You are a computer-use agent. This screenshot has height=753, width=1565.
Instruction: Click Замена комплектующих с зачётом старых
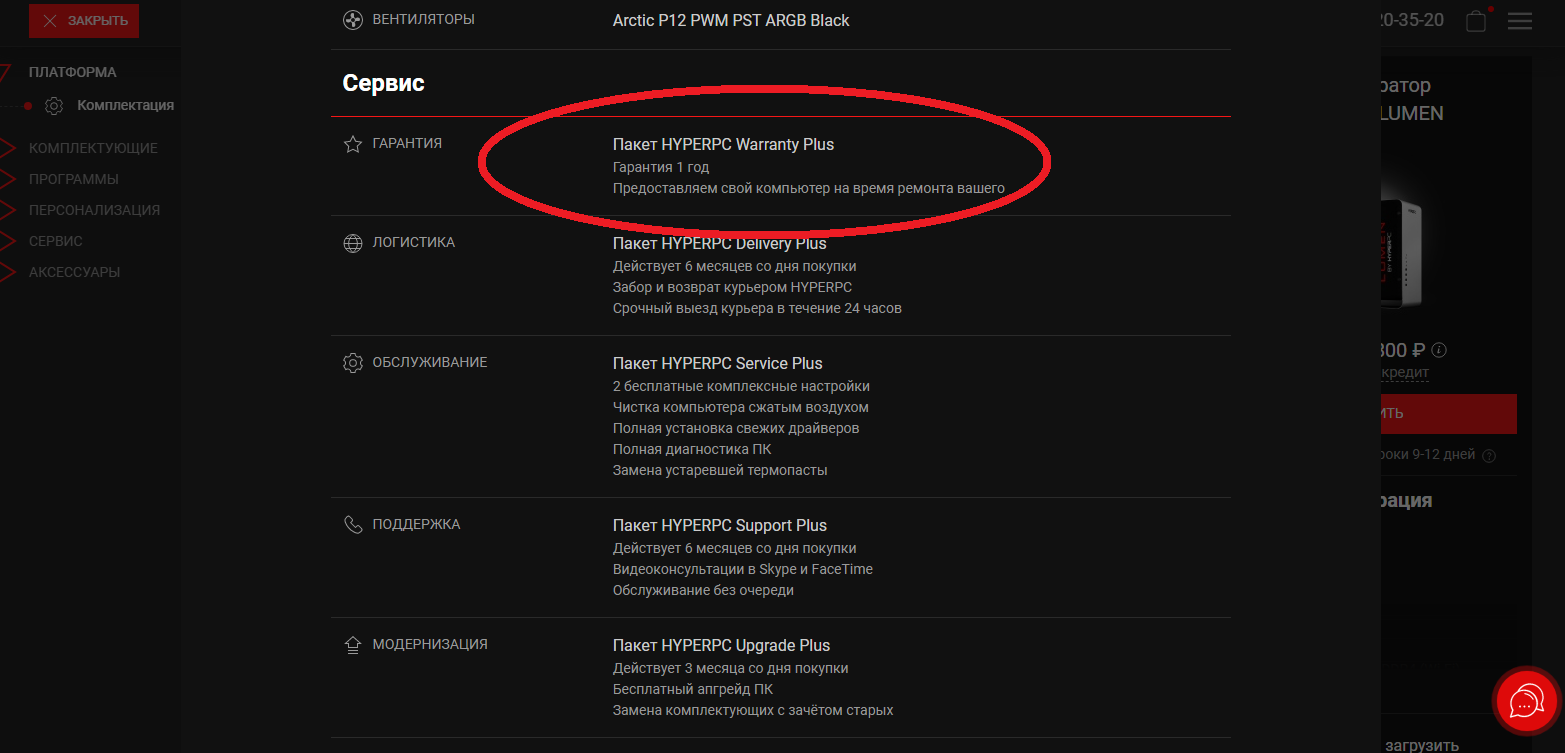(753, 710)
